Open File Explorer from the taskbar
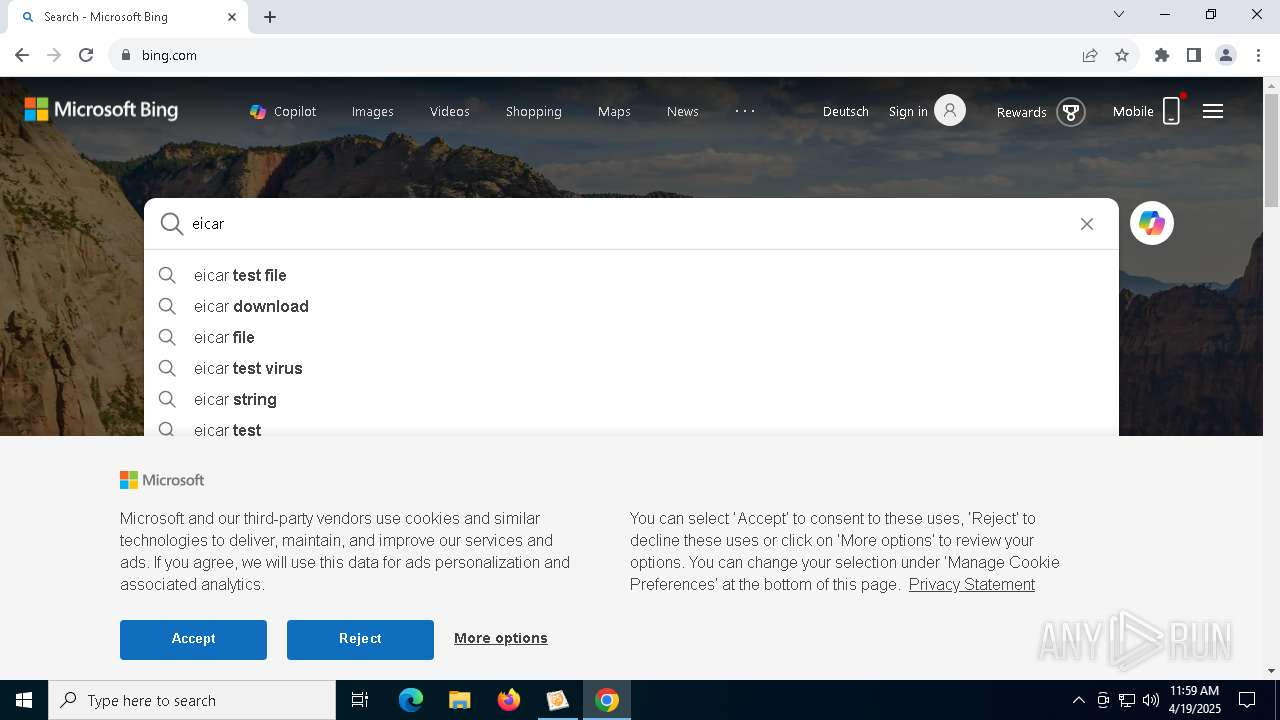1280x720 pixels. click(x=459, y=700)
